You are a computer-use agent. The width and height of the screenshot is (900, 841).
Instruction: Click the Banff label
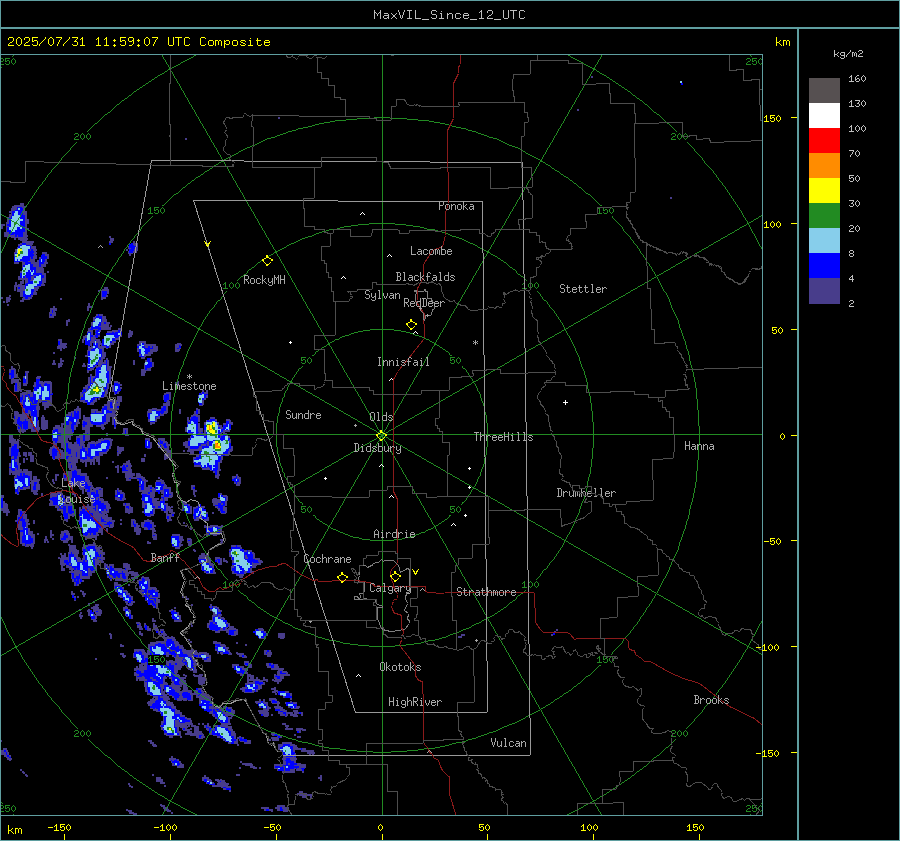point(165,557)
